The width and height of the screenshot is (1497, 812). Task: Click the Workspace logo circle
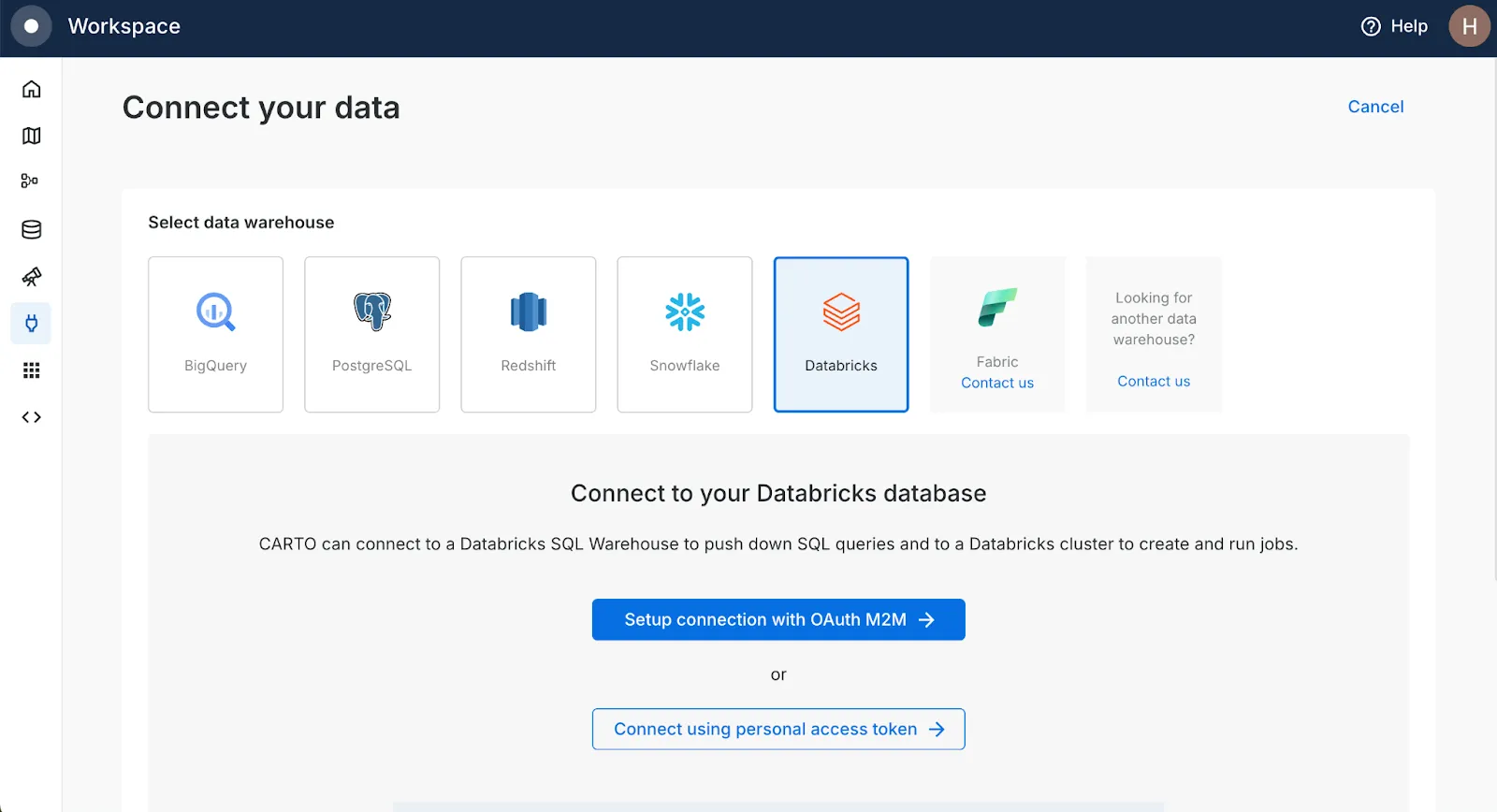click(x=31, y=26)
